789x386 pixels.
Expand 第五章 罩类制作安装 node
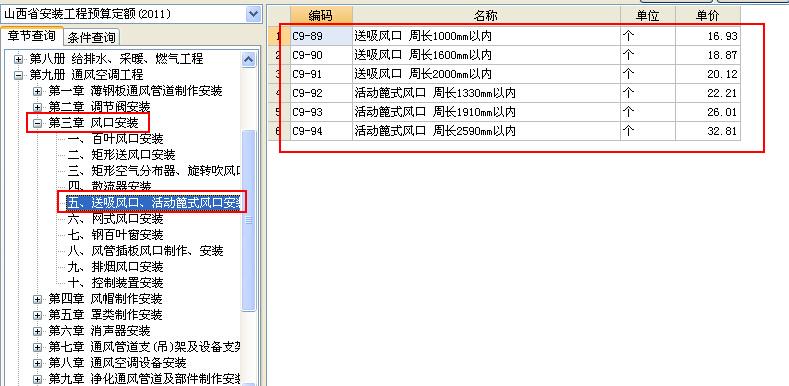tap(37, 316)
